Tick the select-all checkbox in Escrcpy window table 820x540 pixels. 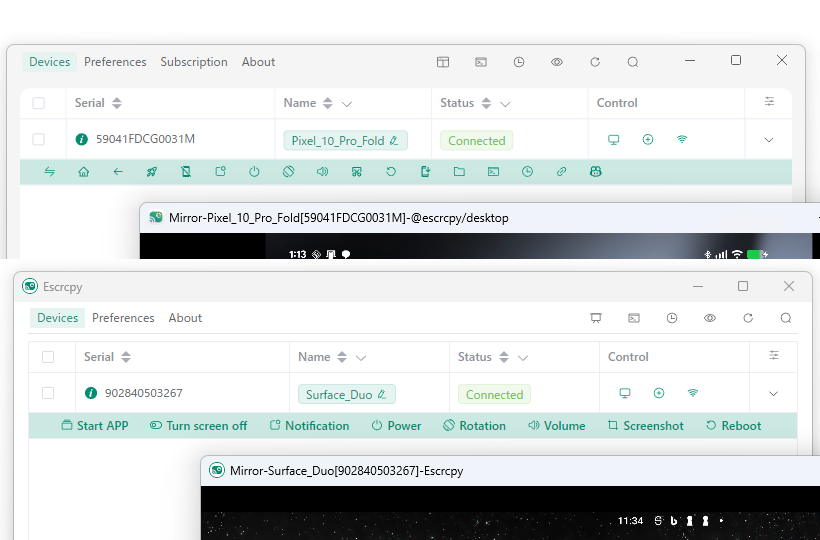[48, 357]
